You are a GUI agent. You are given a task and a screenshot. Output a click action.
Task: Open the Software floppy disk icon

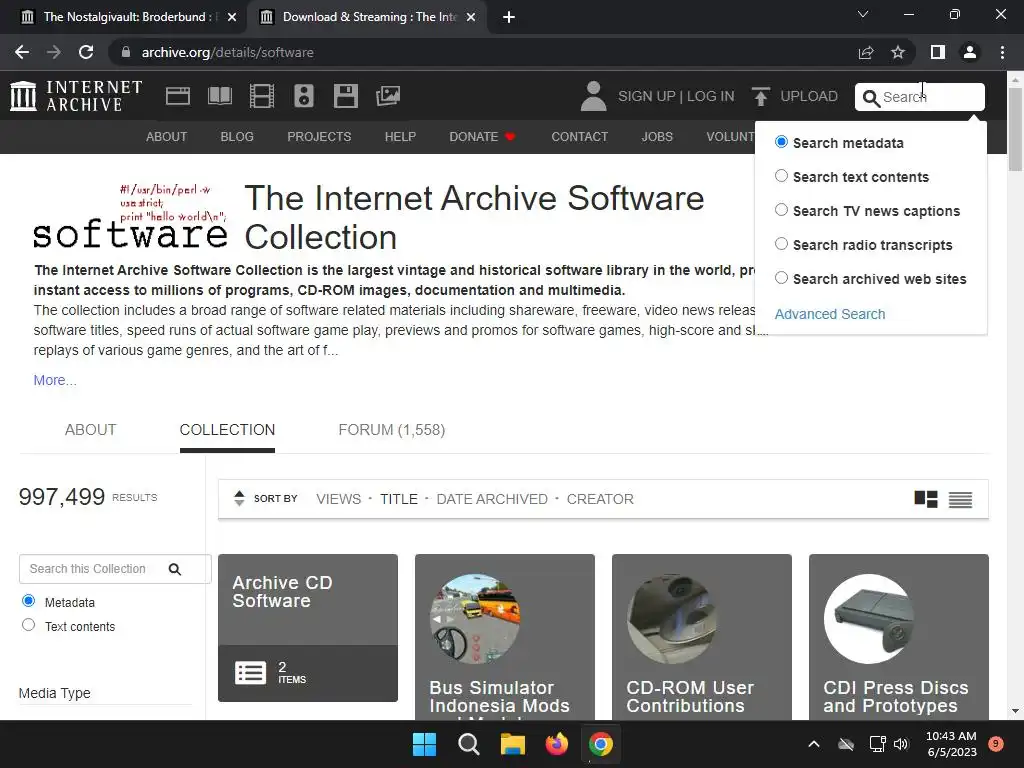click(x=345, y=96)
